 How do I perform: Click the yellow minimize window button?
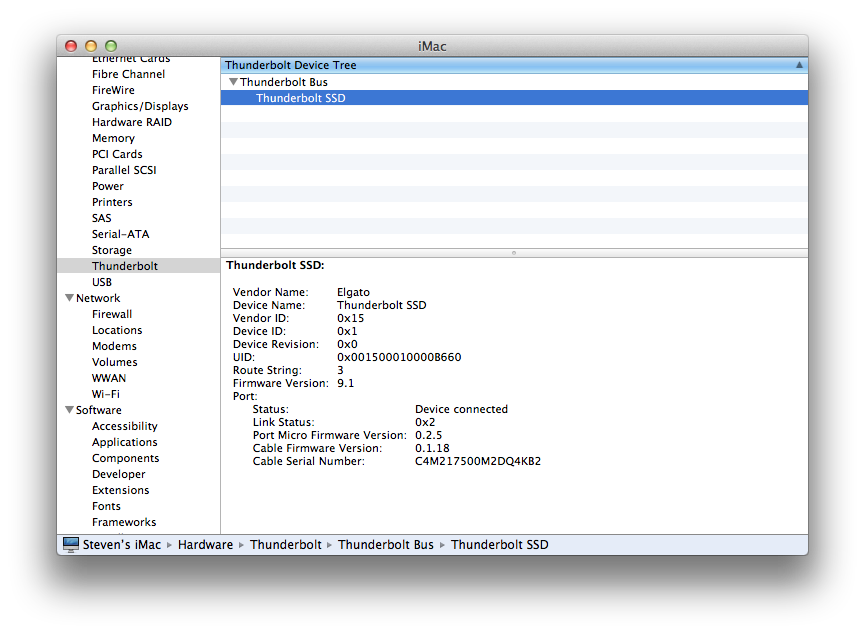pos(91,46)
